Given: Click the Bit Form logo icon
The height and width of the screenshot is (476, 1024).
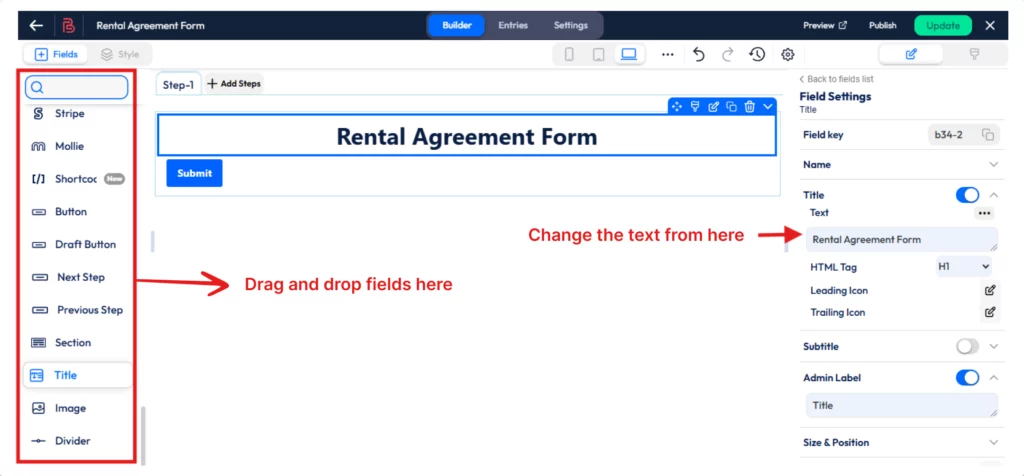Looking at the screenshot, I should 69,25.
